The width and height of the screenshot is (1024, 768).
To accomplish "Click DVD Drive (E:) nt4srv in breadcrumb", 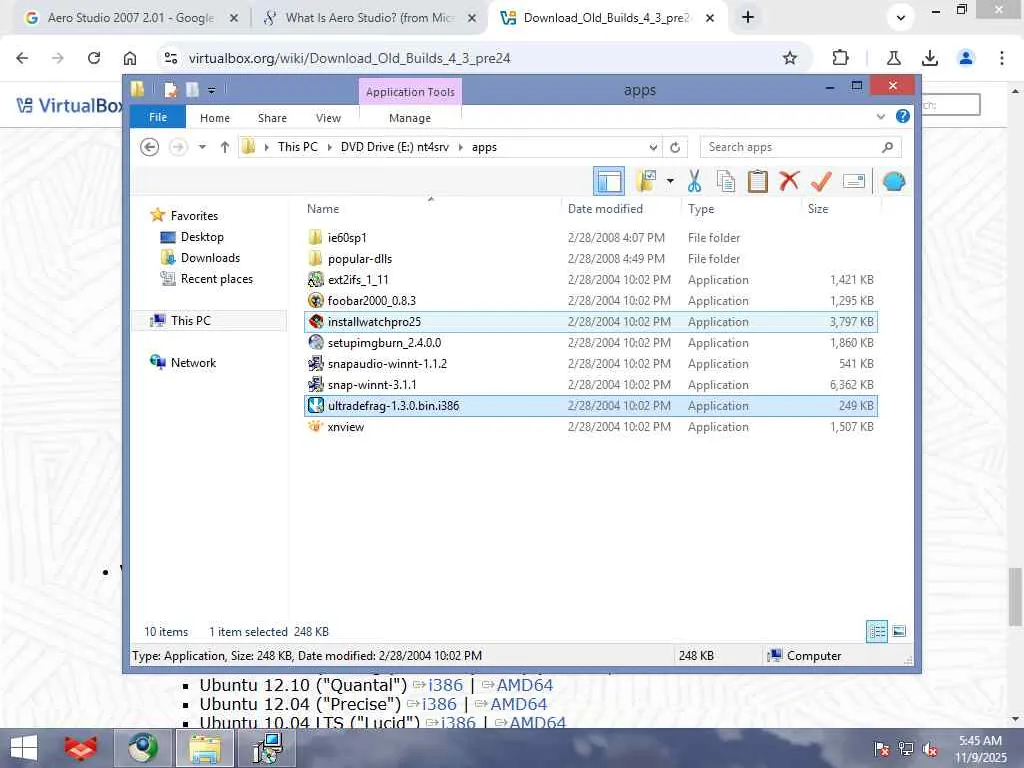I will click(x=395, y=147).
